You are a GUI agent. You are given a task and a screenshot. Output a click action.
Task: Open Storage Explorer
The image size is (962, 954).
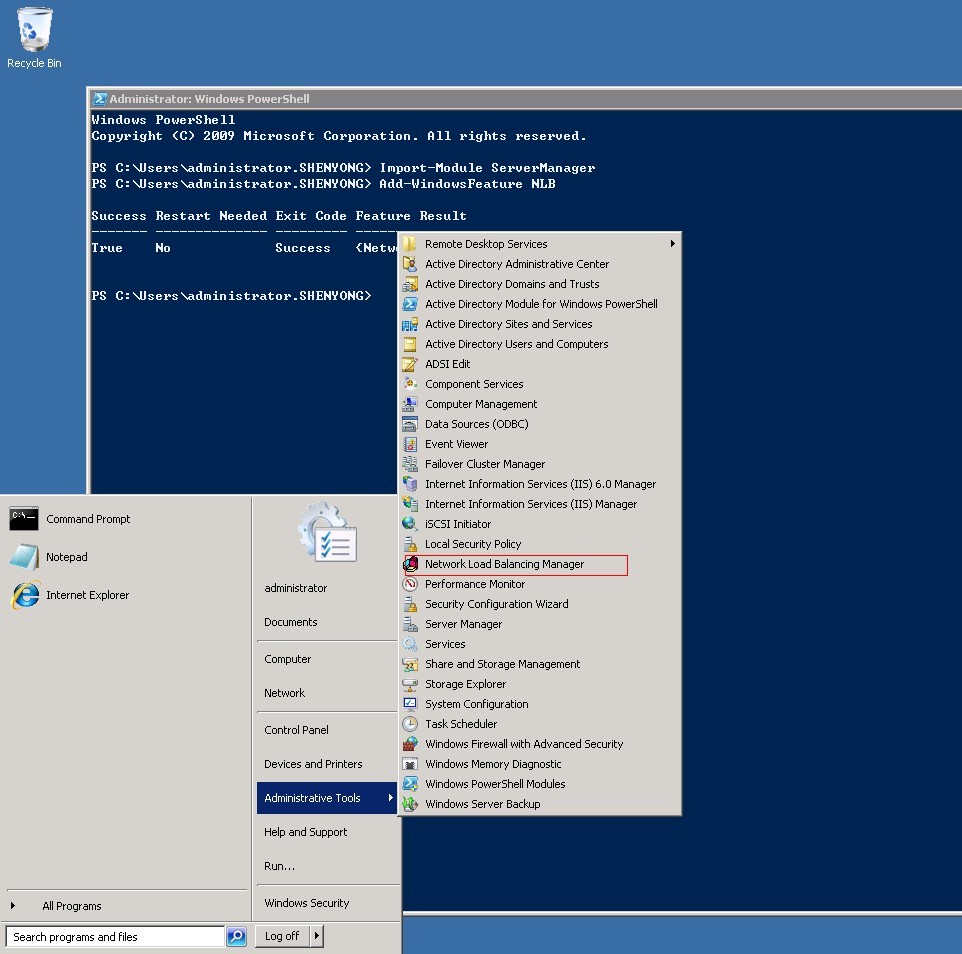click(465, 684)
